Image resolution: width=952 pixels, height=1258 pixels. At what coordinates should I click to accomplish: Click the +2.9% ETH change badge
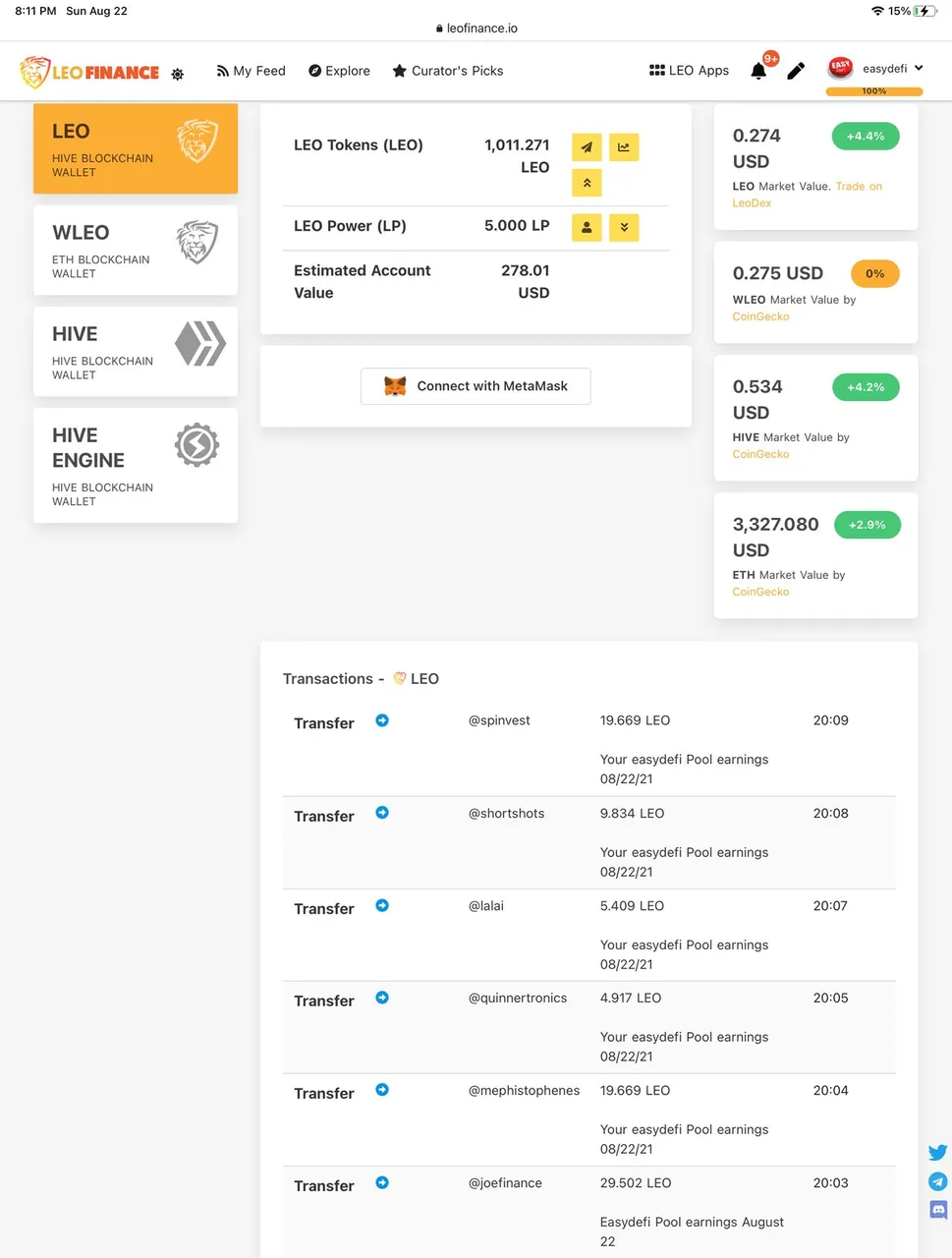868,525
